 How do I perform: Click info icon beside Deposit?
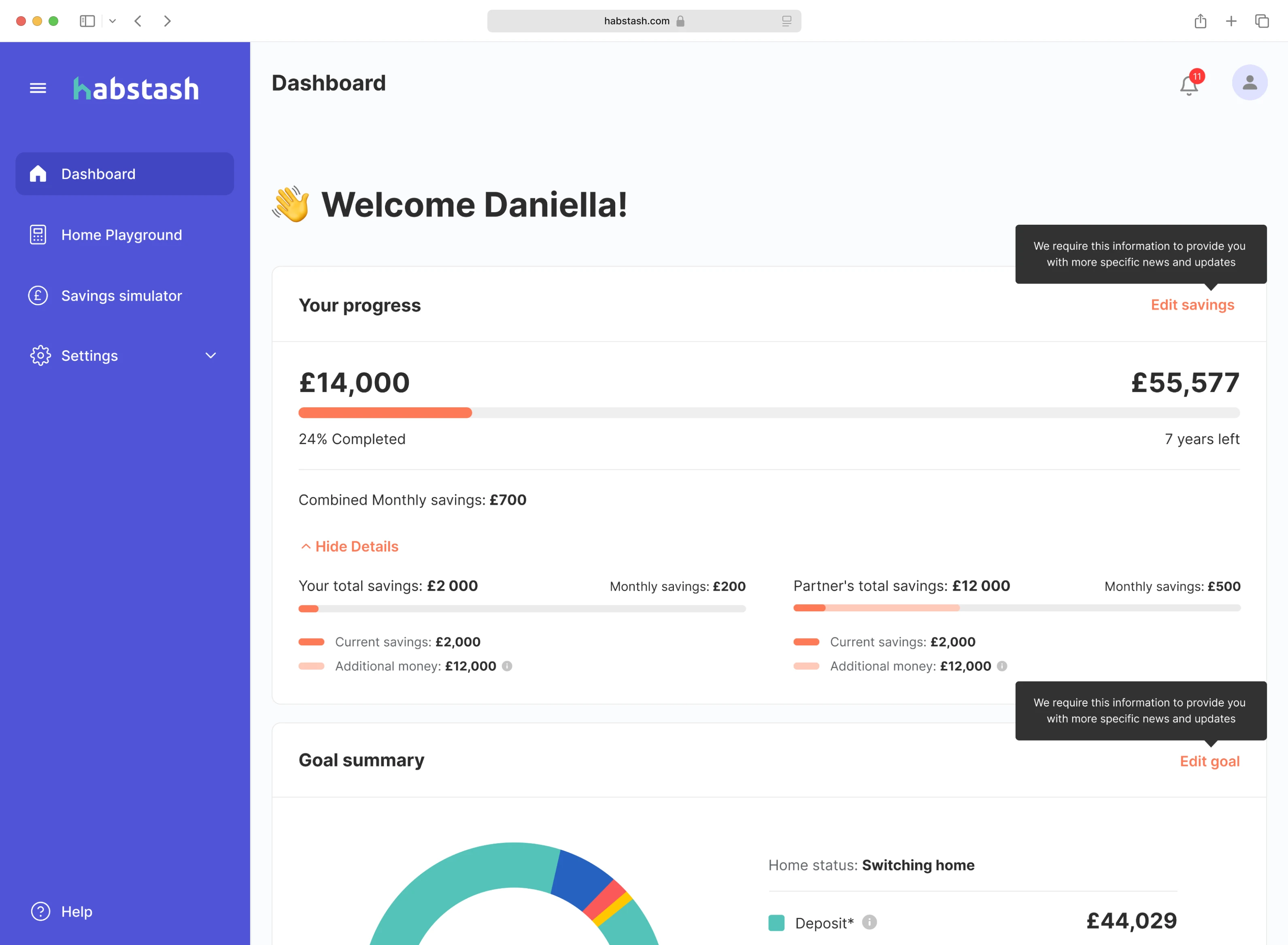tap(869, 922)
